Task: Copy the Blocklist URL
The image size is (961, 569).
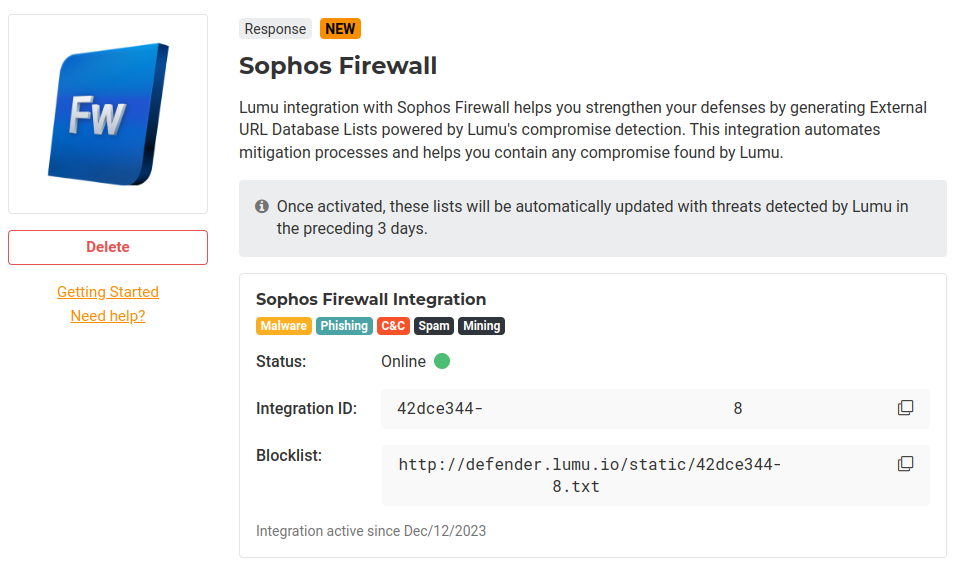Action: (x=905, y=464)
